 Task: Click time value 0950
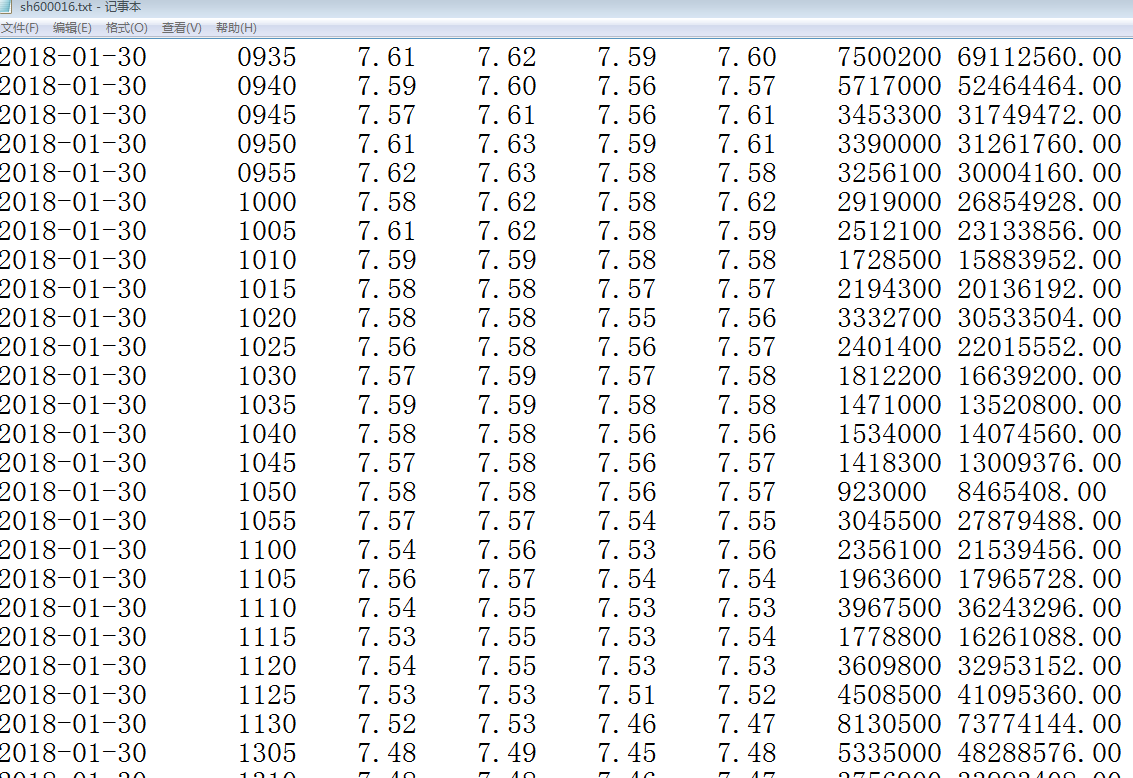[x=267, y=144]
